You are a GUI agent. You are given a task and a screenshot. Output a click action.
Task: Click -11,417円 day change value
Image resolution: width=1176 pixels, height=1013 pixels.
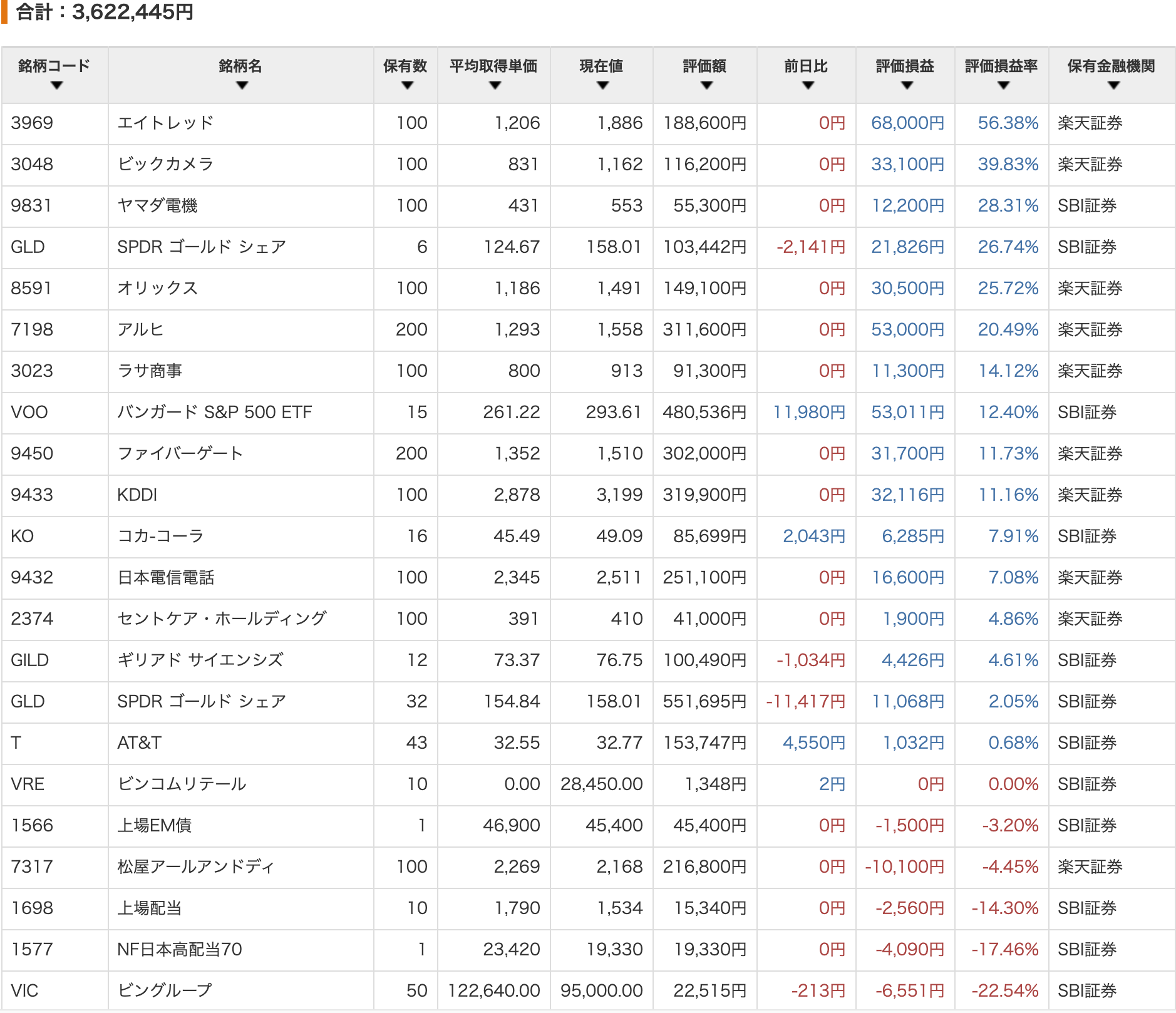(x=806, y=701)
